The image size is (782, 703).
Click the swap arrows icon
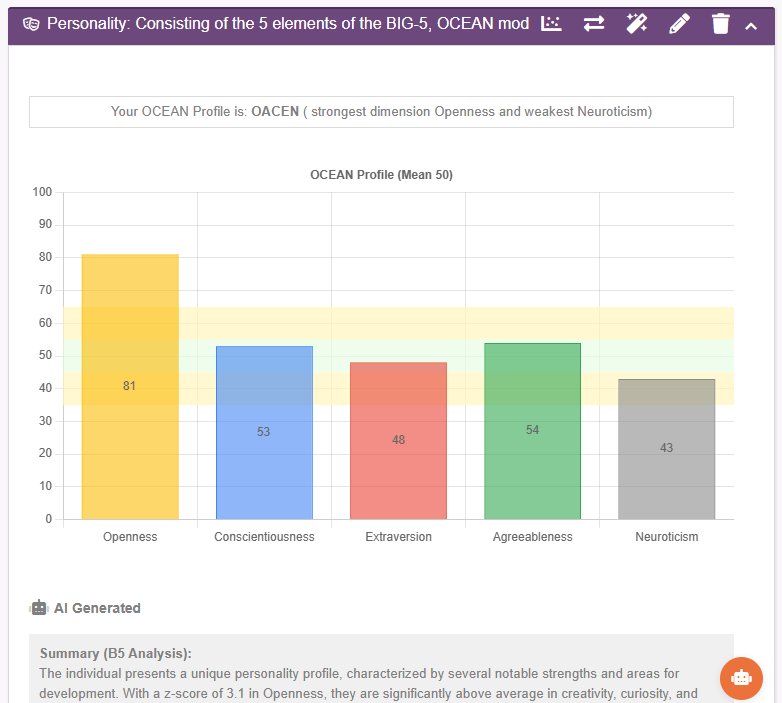click(x=594, y=23)
